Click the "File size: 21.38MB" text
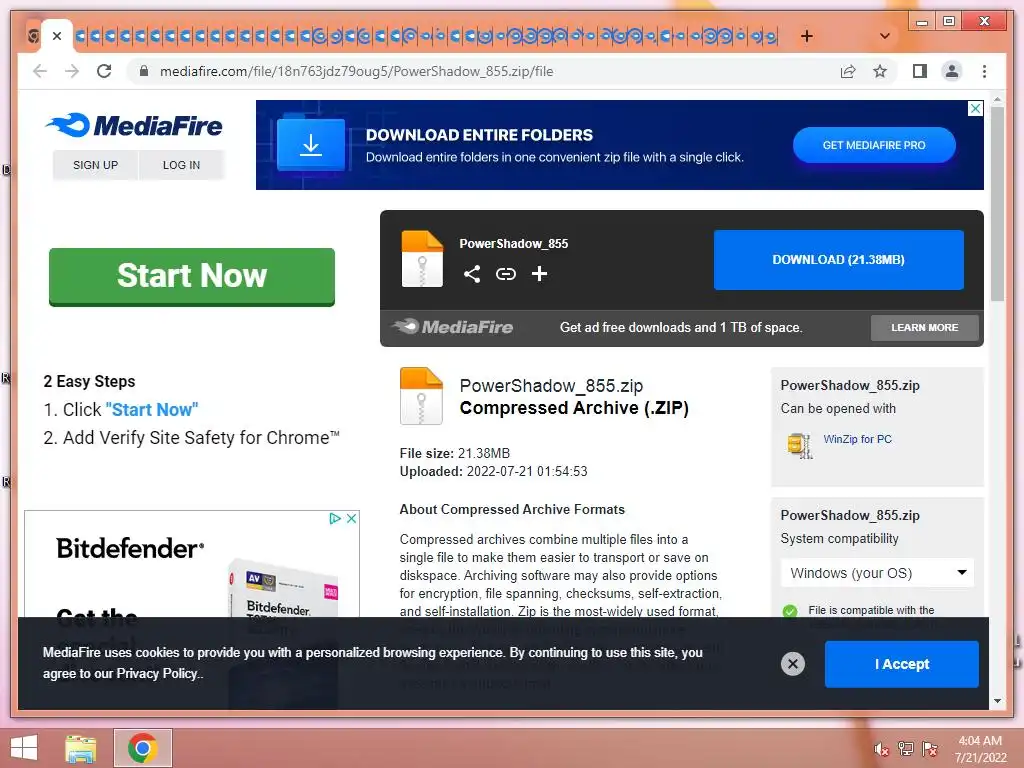Image resolution: width=1024 pixels, height=768 pixels. click(x=455, y=453)
